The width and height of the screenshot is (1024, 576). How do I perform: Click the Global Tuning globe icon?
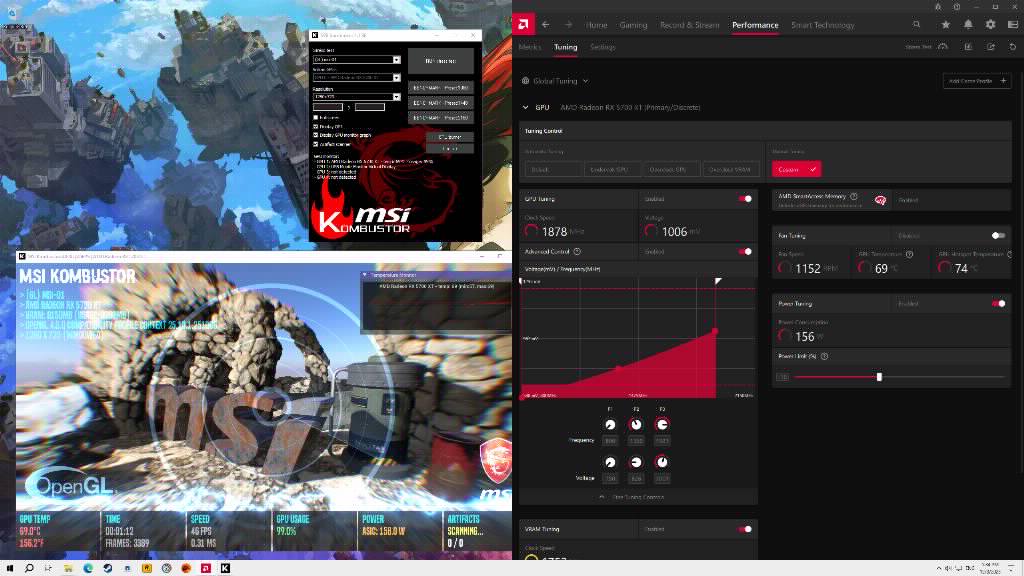click(x=525, y=81)
